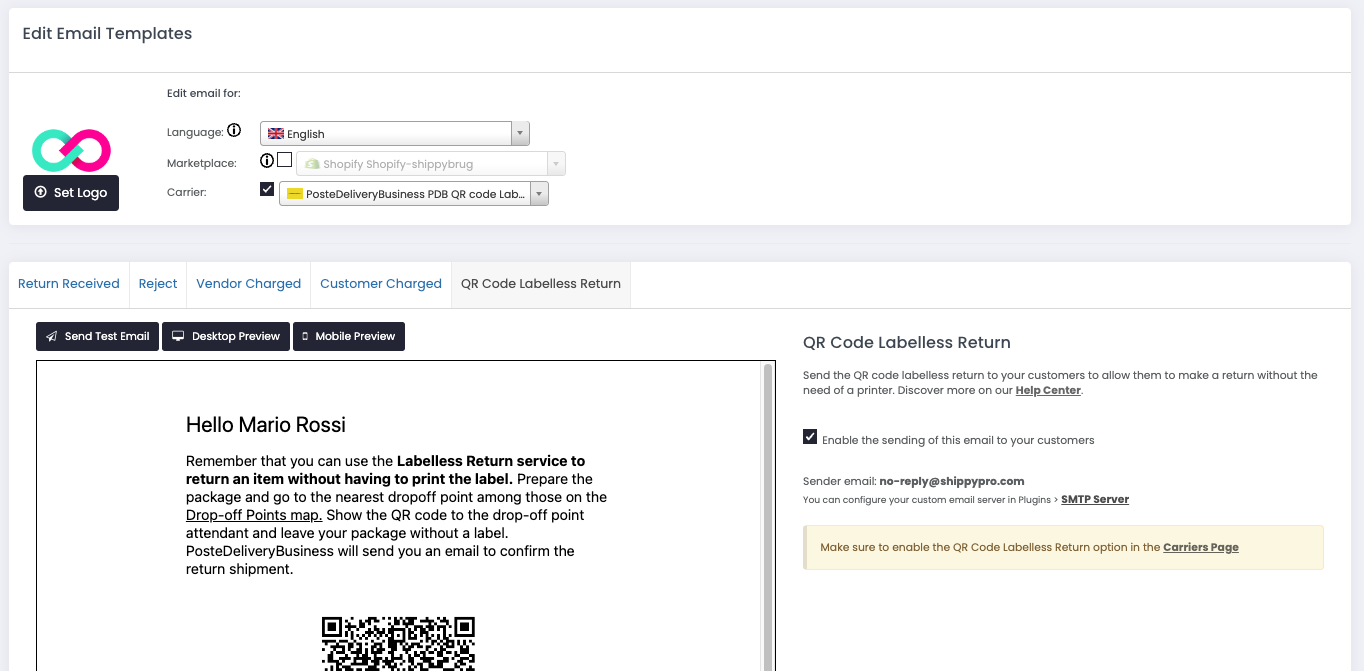Image resolution: width=1364 pixels, height=671 pixels.
Task: Click the phone icon for Mobile Preview
Action: [x=302, y=336]
